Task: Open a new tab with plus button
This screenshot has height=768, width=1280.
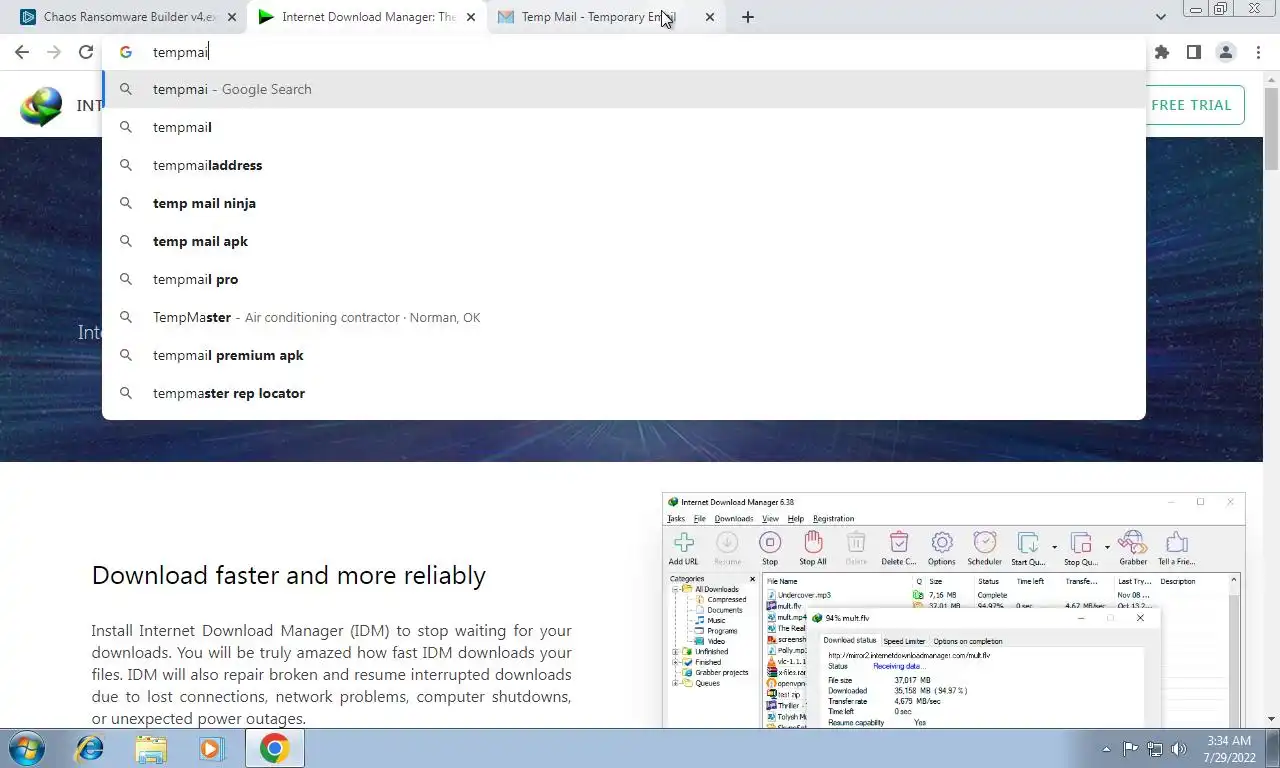Action: tap(748, 17)
